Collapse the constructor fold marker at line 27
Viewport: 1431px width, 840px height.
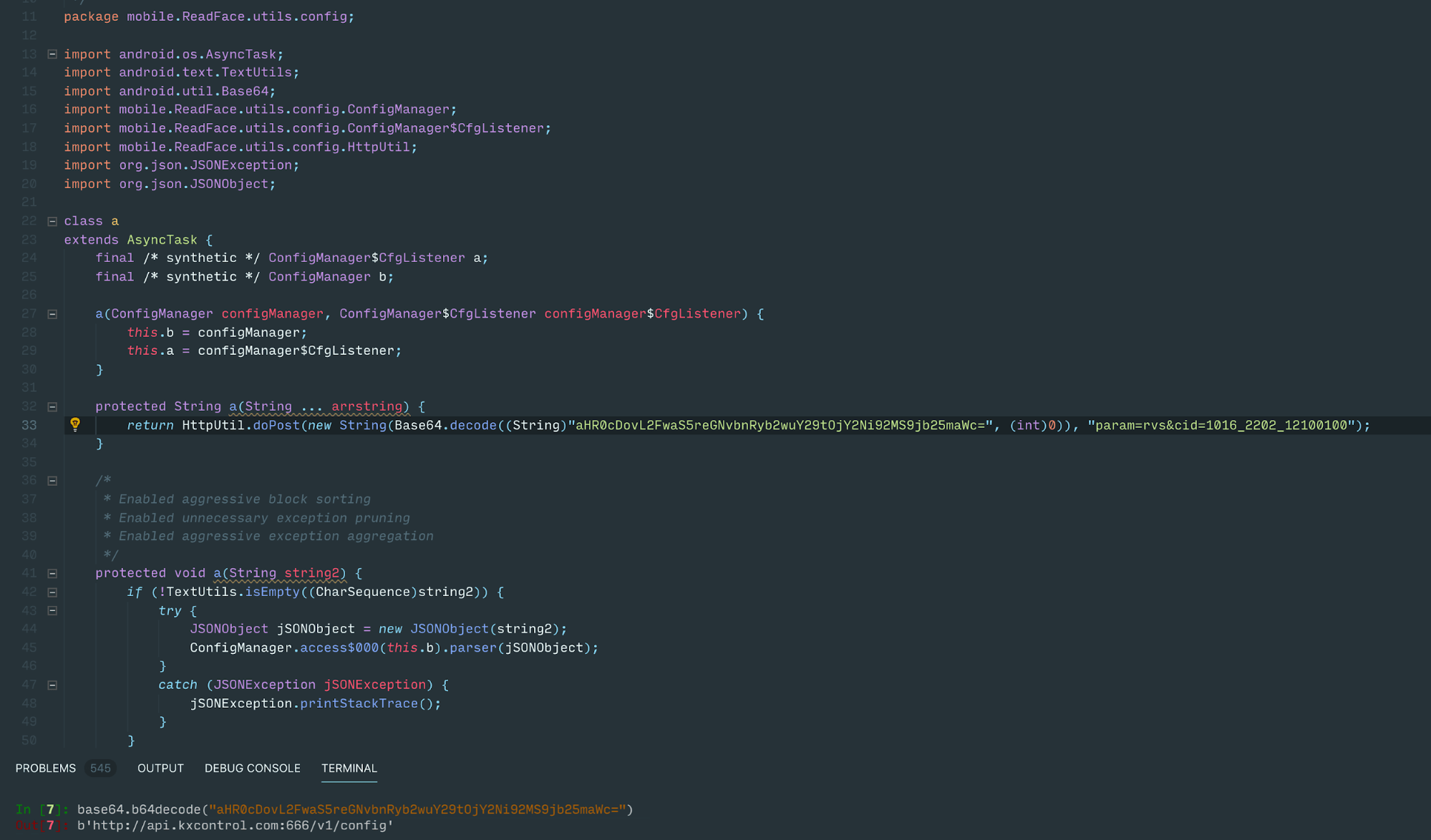tap(52, 314)
